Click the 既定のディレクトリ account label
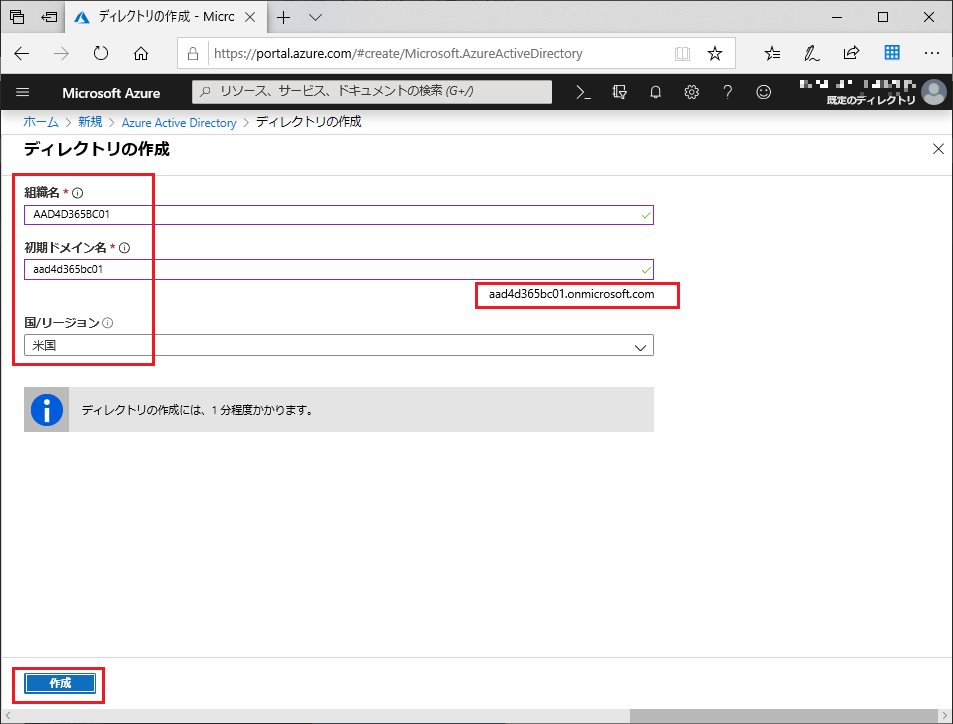This screenshot has height=724, width=953. 871,100
